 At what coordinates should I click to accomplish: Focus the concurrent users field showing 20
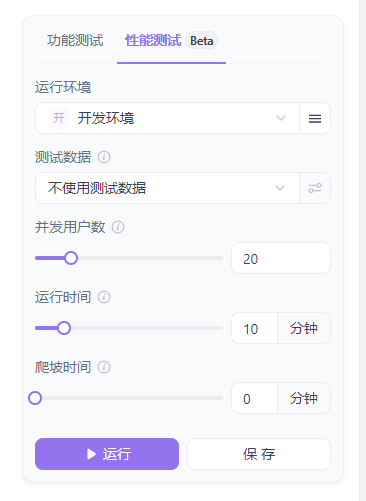click(281, 258)
